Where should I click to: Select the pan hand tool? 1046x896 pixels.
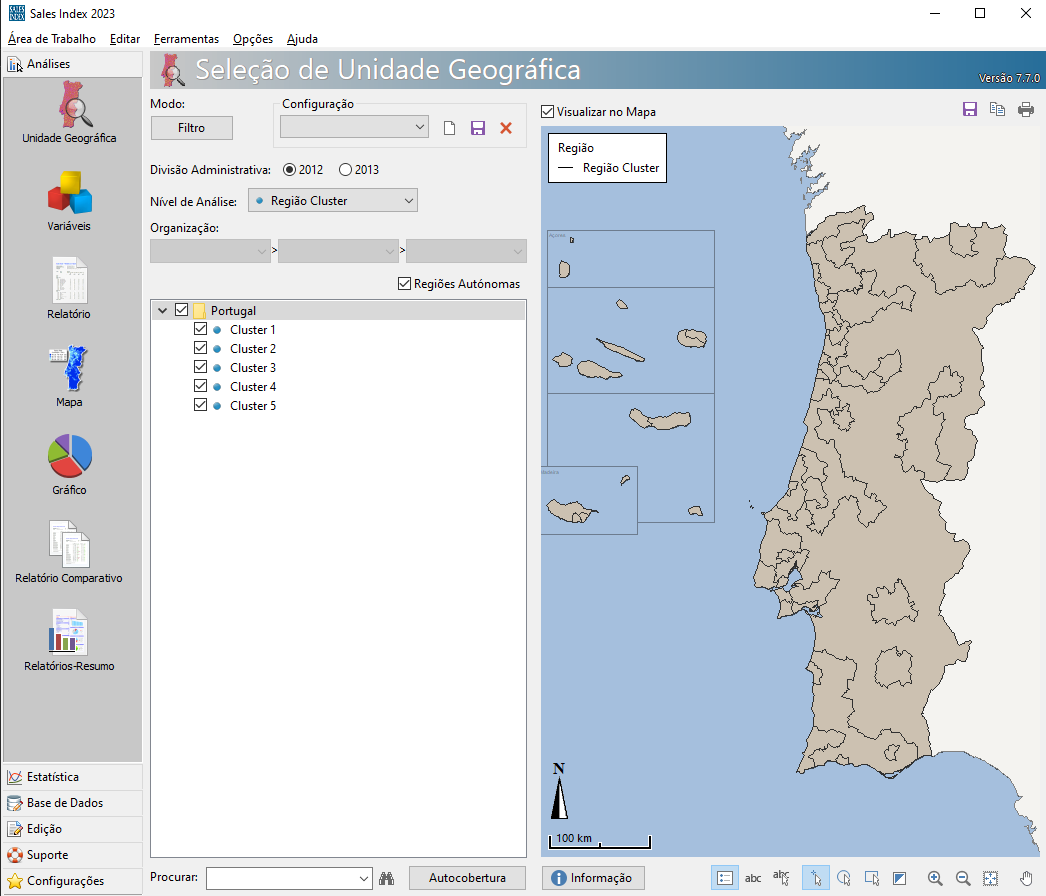[1025, 878]
